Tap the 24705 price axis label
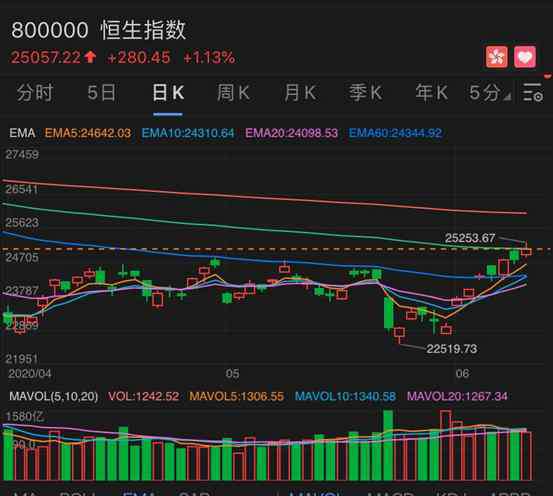This screenshot has width=553, height=496. click(x=22, y=258)
